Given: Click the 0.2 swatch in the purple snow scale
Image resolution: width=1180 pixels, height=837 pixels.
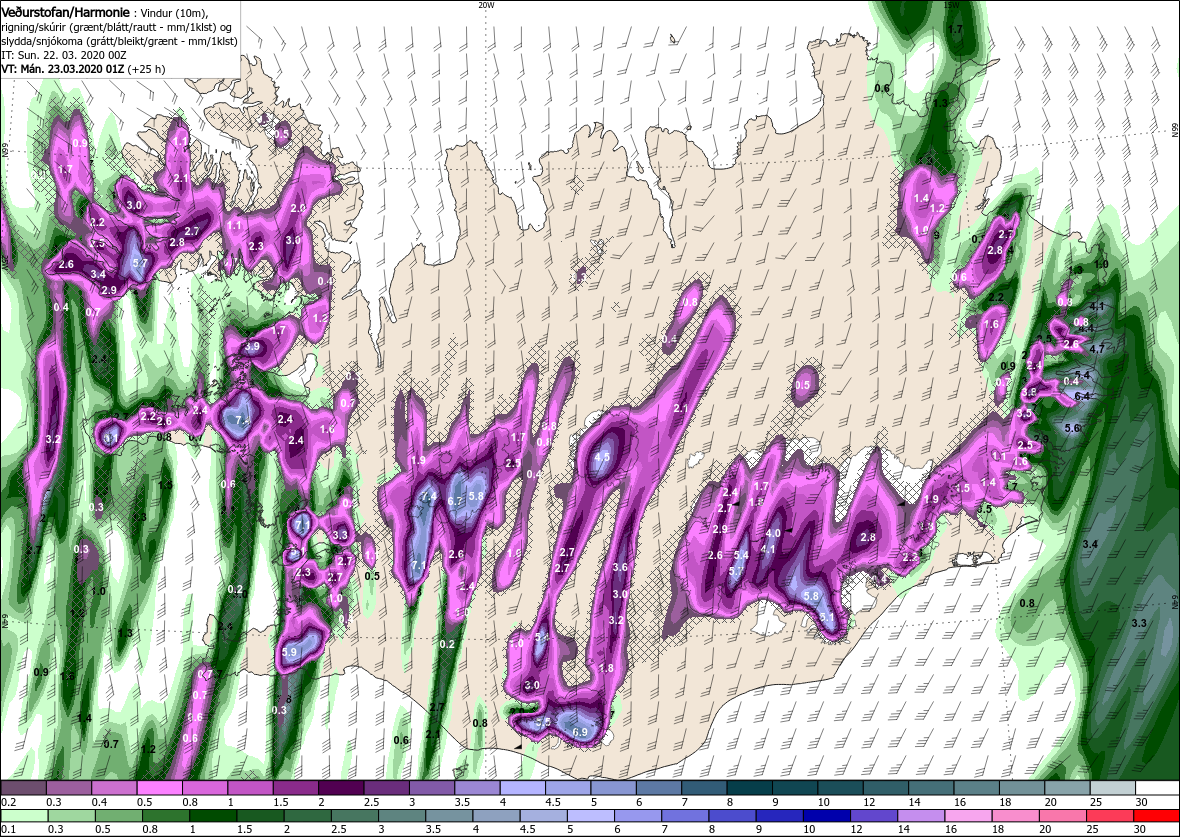Looking at the screenshot, I should click(24, 787).
